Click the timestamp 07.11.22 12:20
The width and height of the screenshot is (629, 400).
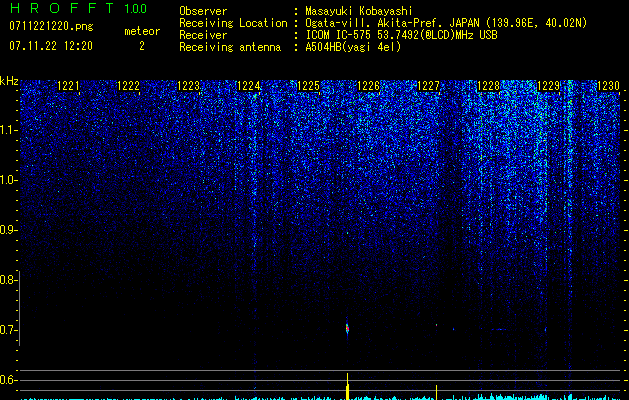(51, 46)
